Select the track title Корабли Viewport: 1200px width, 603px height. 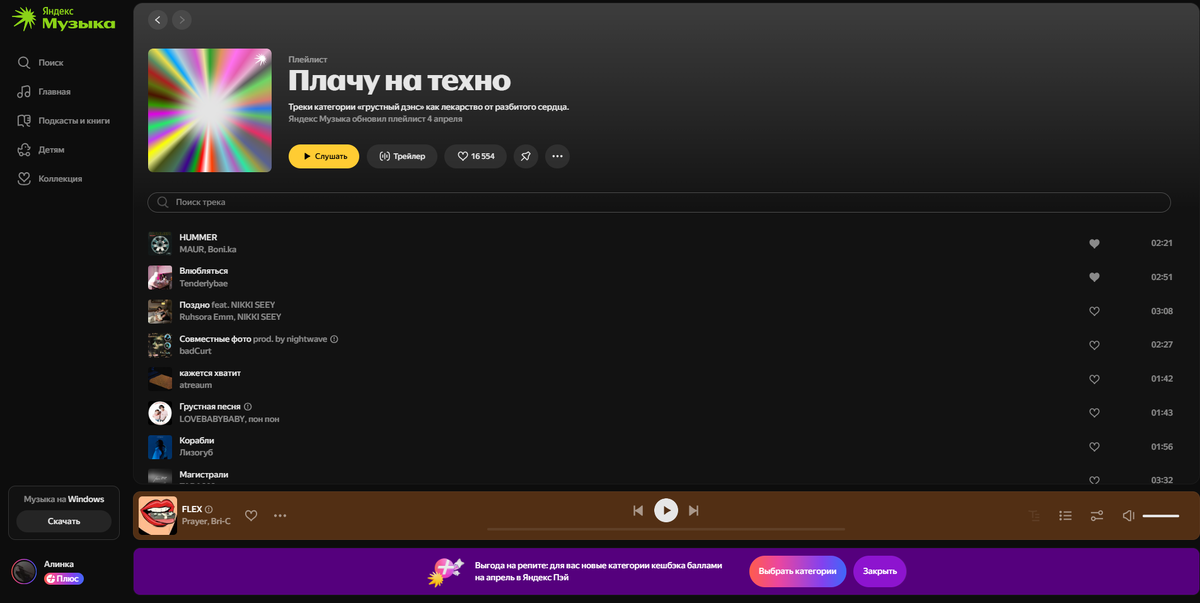point(197,441)
